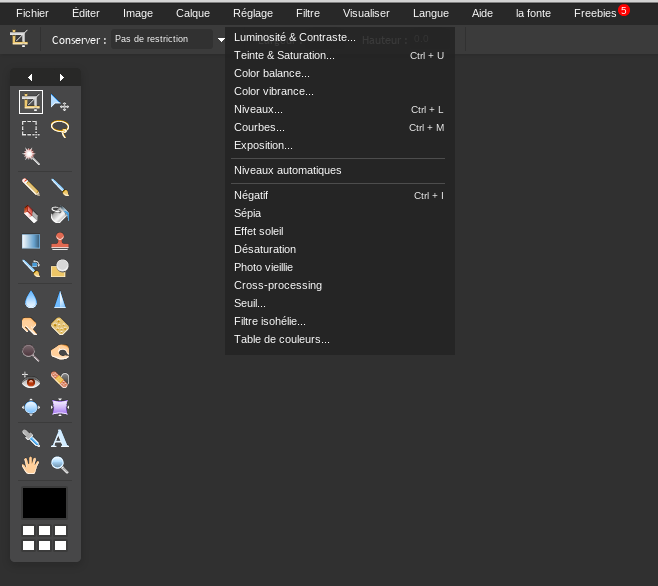Viewport: 658px width, 586px height.
Task: Open the Calque menu
Action: (193, 13)
